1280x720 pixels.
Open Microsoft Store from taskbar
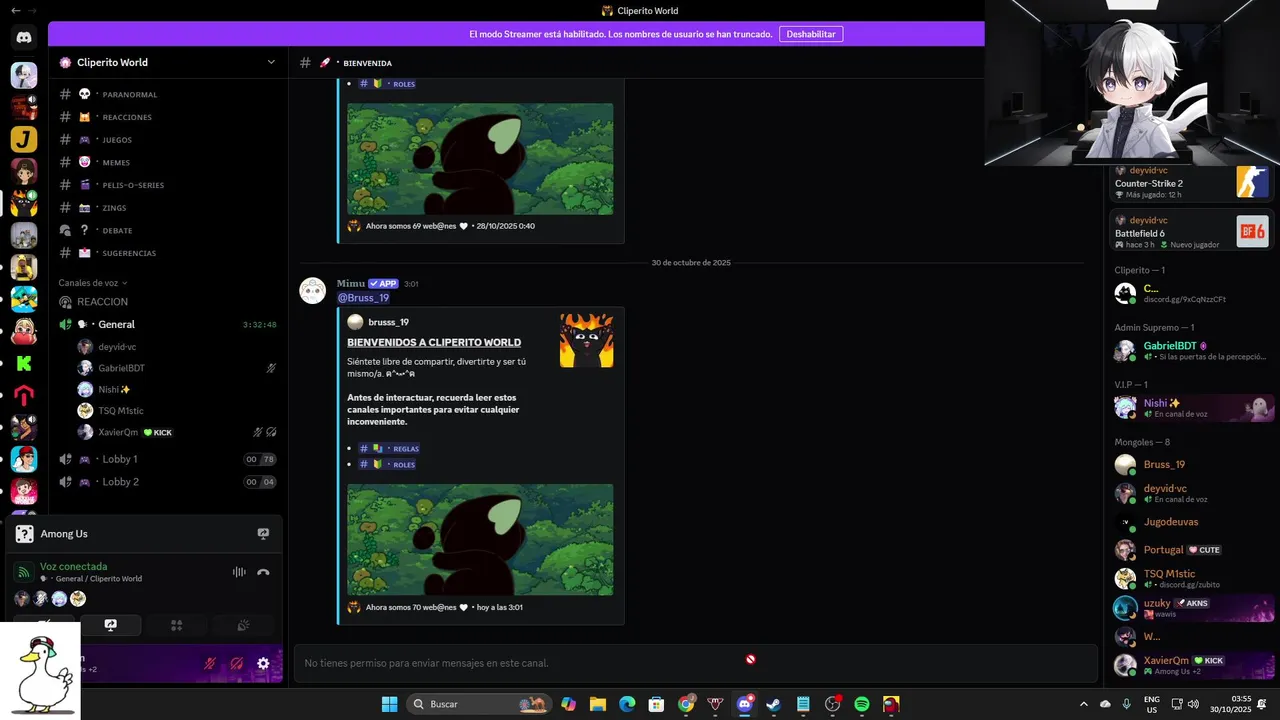click(x=656, y=704)
